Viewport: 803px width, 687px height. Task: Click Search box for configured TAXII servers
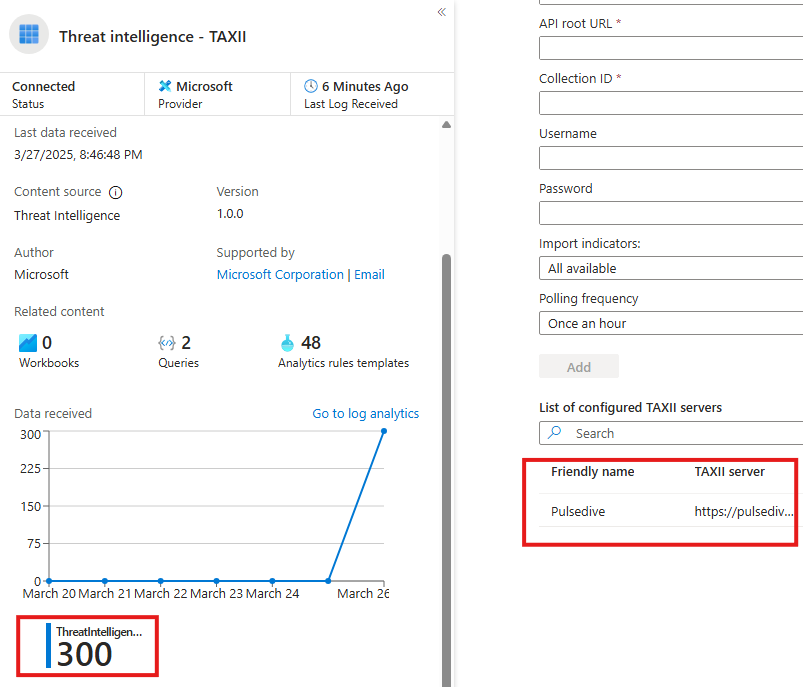tap(671, 433)
